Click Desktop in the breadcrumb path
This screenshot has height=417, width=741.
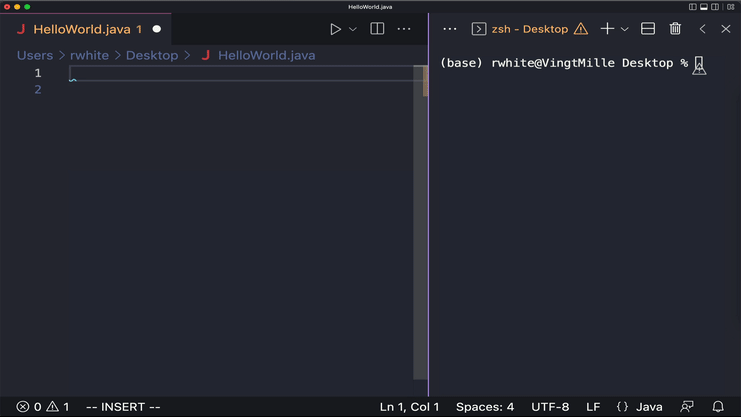(152, 55)
